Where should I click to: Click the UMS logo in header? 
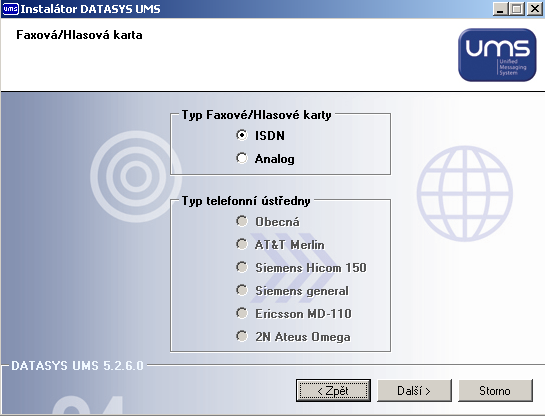pyautogui.click(x=497, y=55)
